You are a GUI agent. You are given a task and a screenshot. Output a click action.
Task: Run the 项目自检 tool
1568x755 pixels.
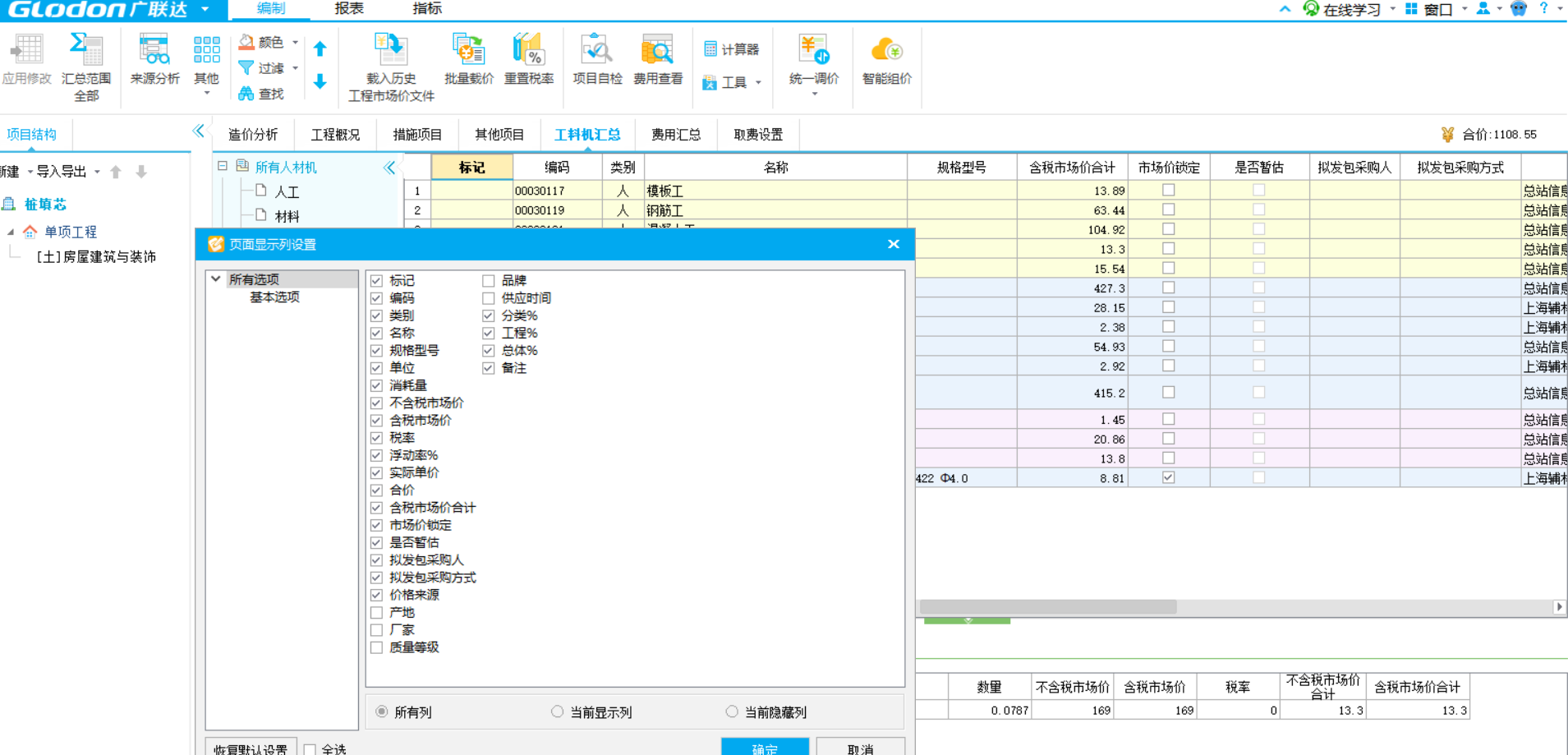click(x=597, y=60)
